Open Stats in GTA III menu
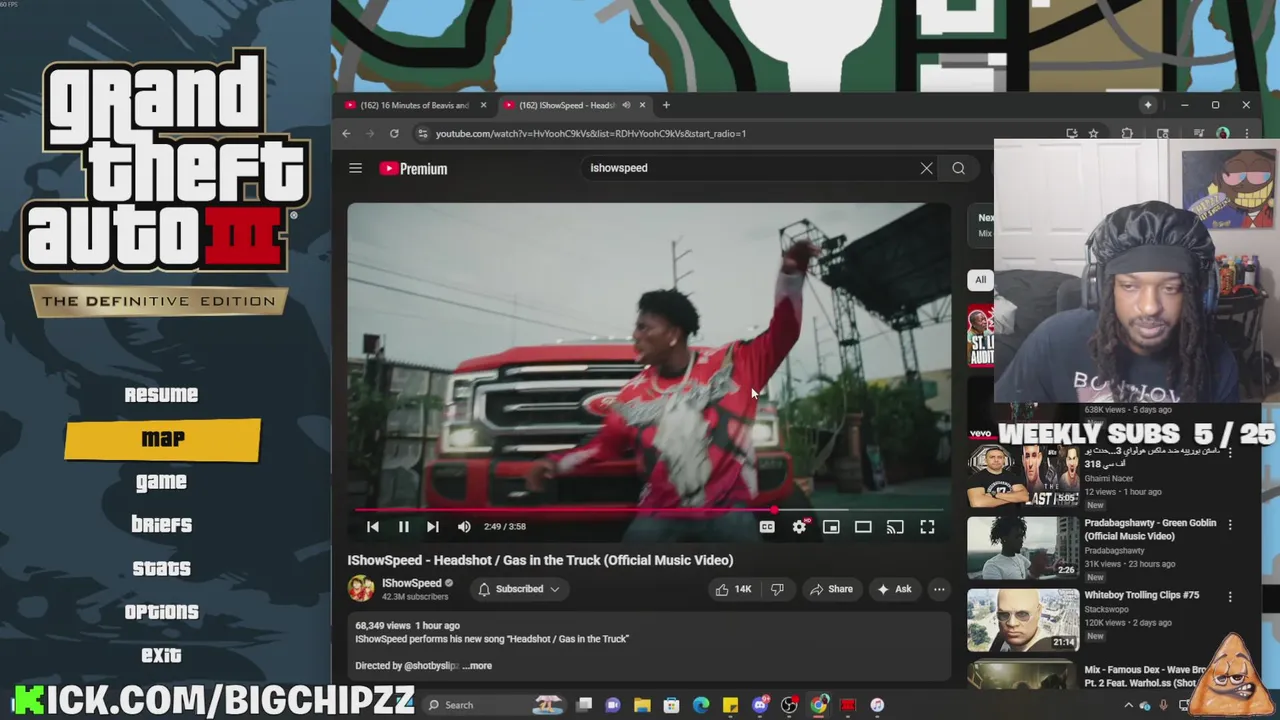 (x=161, y=568)
